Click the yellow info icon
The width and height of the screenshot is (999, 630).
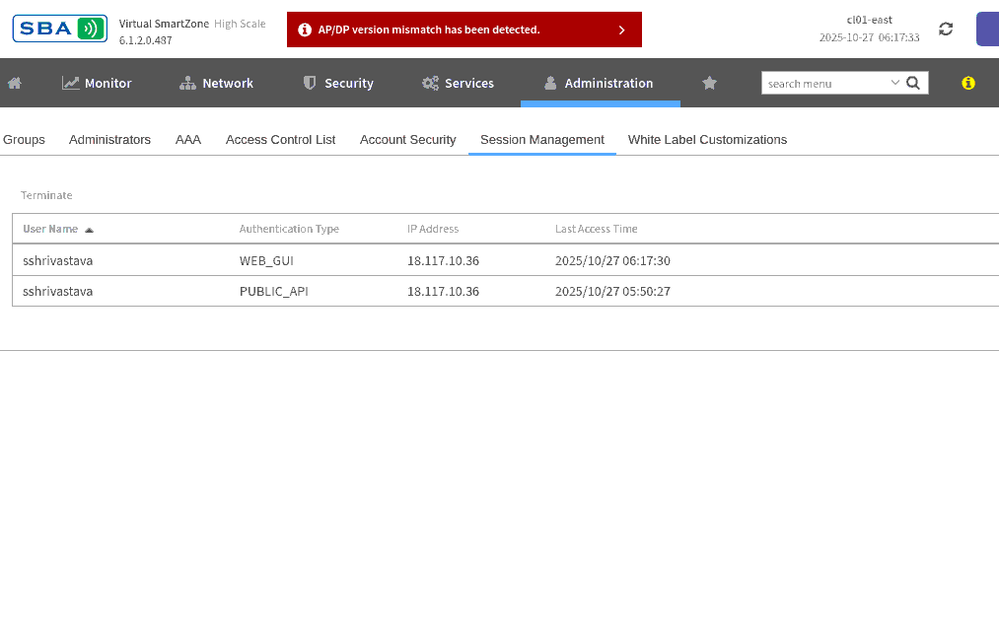coord(967,84)
